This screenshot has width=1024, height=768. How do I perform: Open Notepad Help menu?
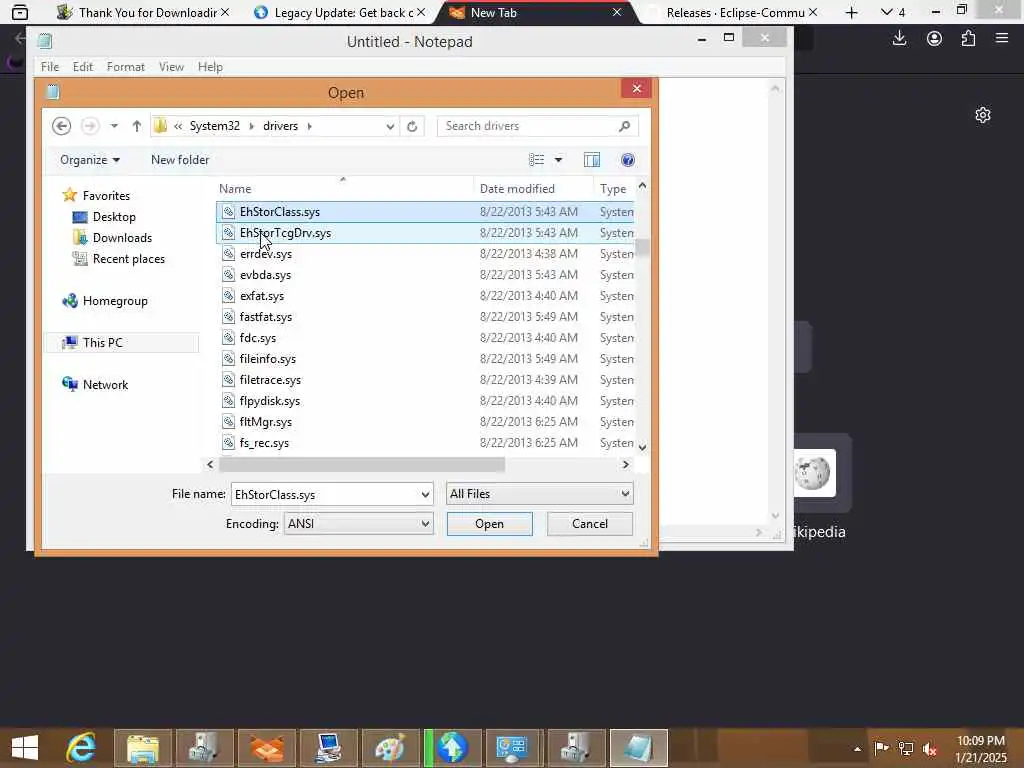coord(210,67)
